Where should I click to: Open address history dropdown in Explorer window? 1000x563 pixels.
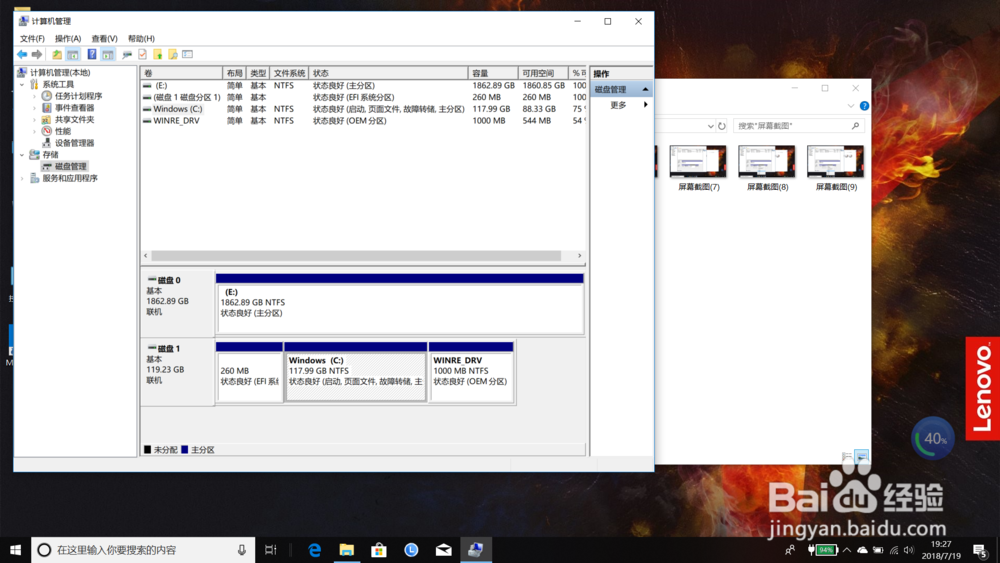[710, 126]
